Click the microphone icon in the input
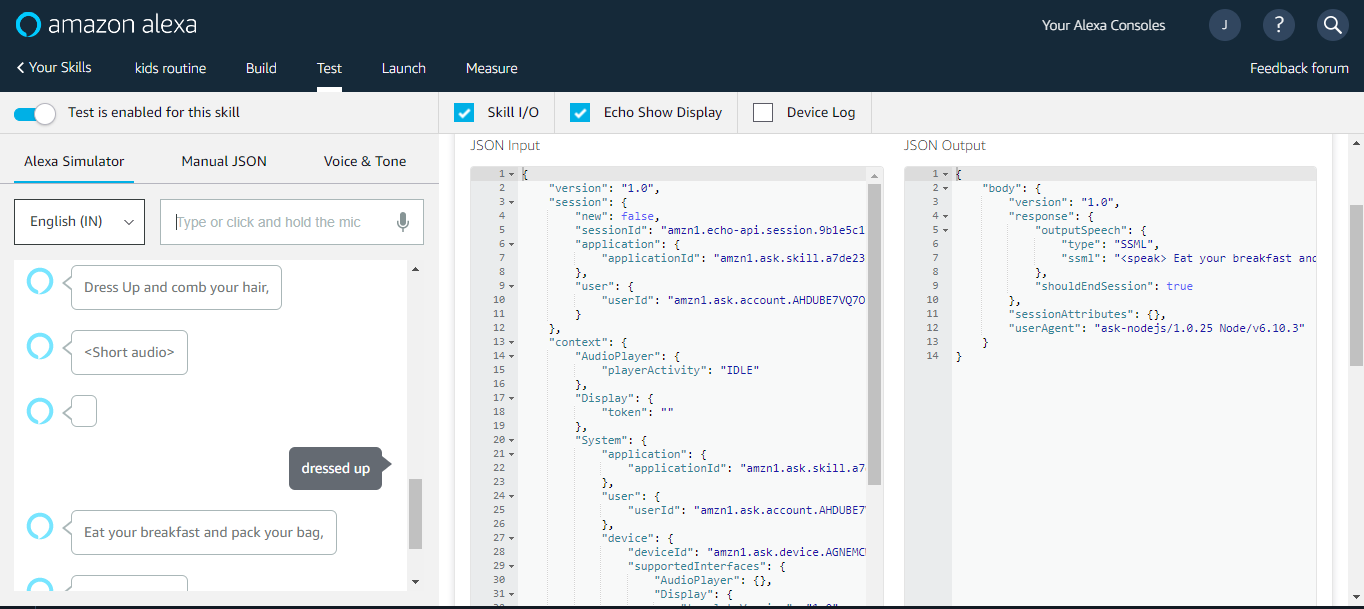The image size is (1364, 609). tap(403, 222)
